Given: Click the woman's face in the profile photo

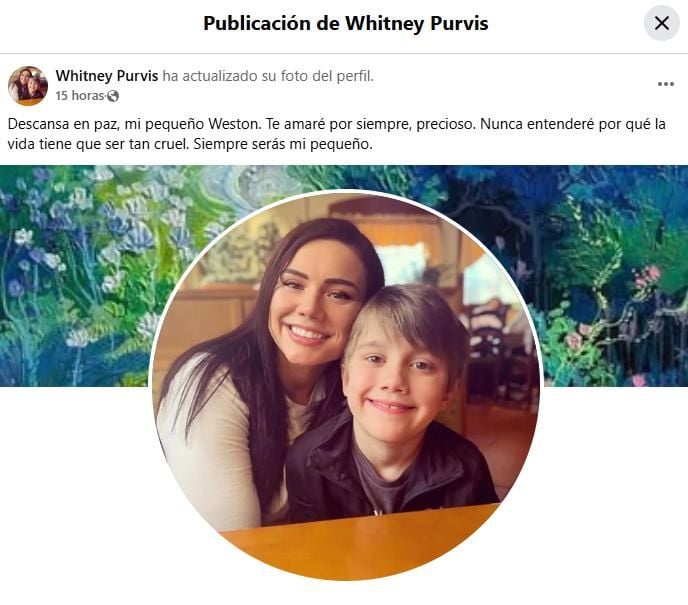Looking at the screenshot, I should click(x=312, y=307).
